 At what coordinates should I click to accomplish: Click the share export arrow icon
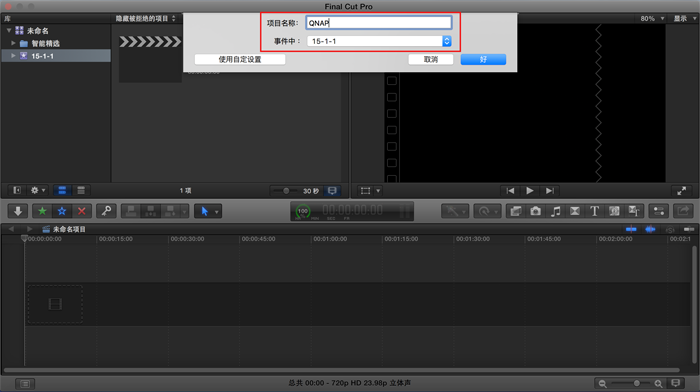coord(683,211)
